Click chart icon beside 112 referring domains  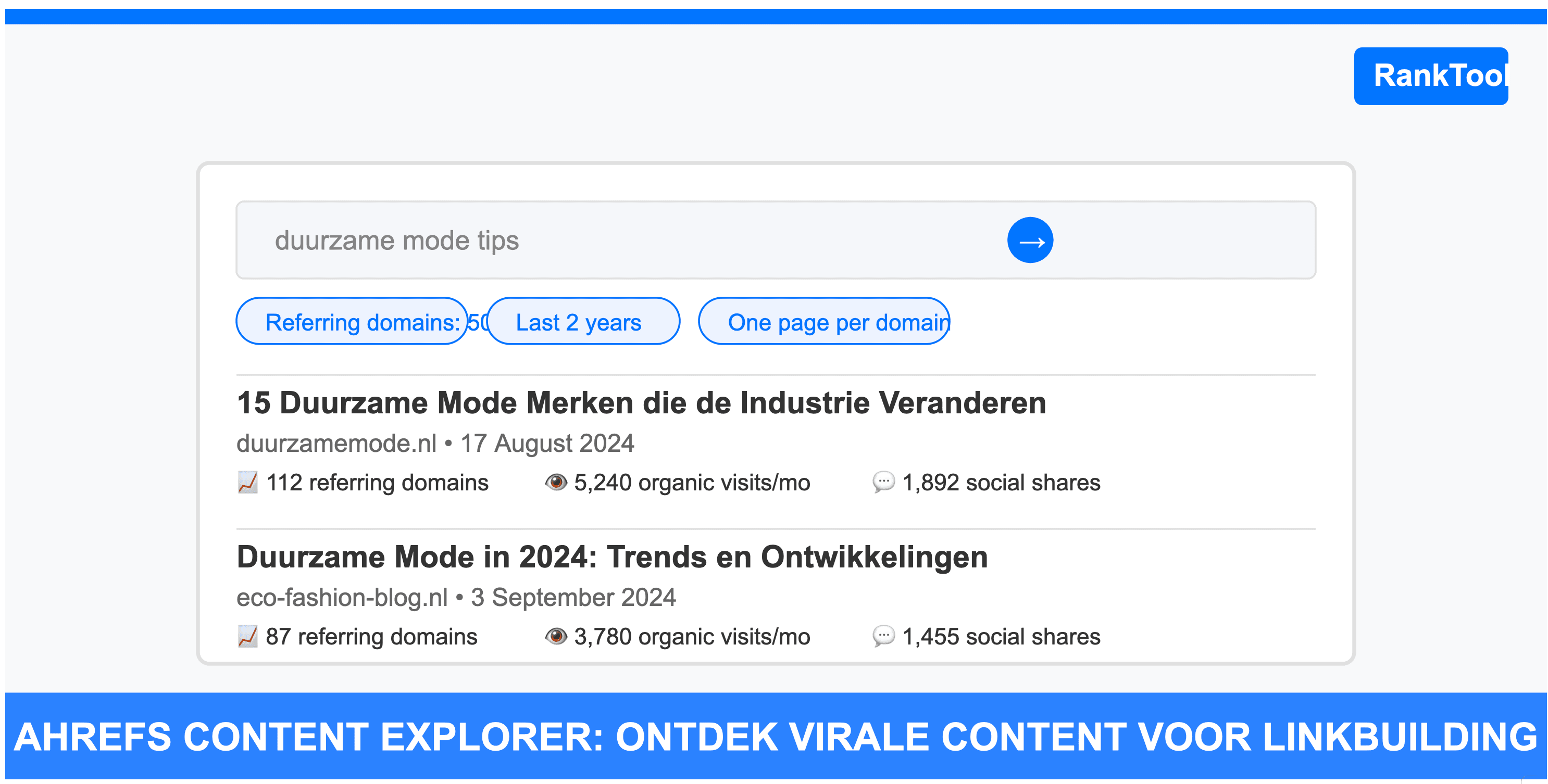point(247,483)
